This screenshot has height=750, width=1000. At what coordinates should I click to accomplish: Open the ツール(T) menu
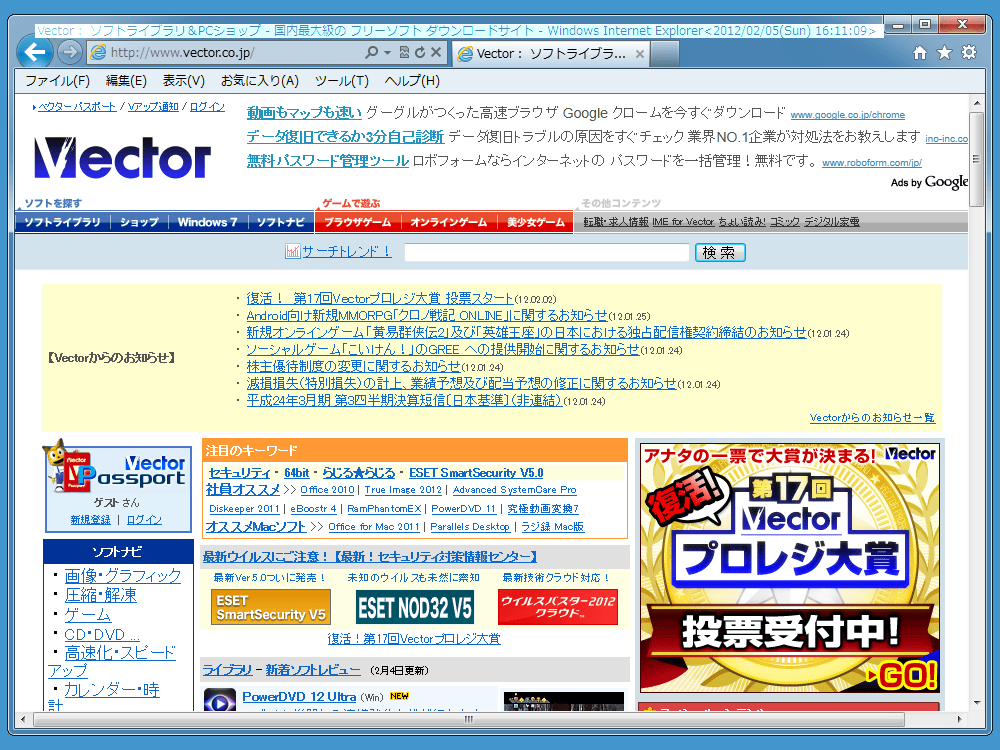341,81
